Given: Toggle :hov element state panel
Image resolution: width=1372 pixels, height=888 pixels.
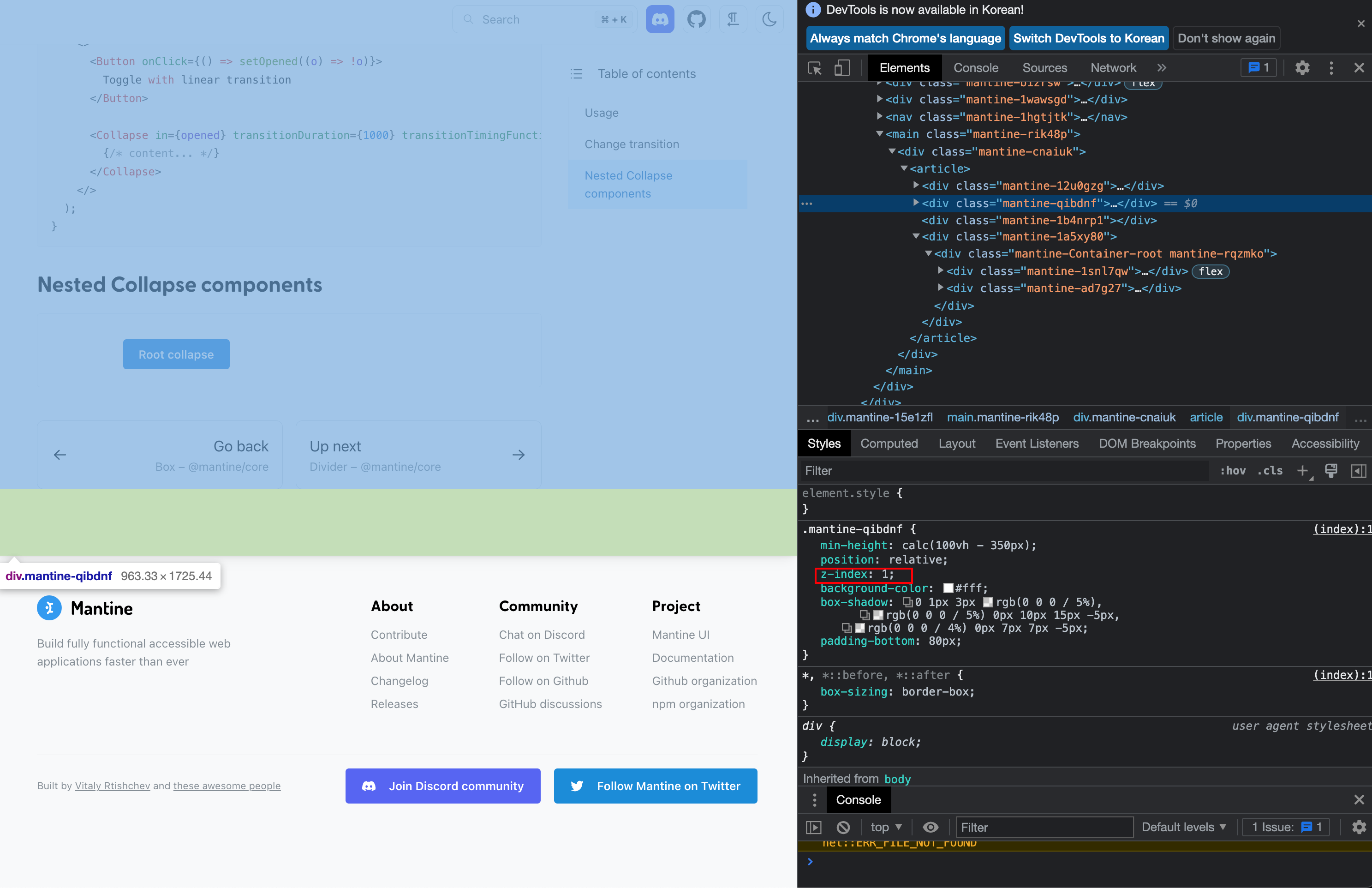Looking at the screenshot, I should (x=1233, y=470).
